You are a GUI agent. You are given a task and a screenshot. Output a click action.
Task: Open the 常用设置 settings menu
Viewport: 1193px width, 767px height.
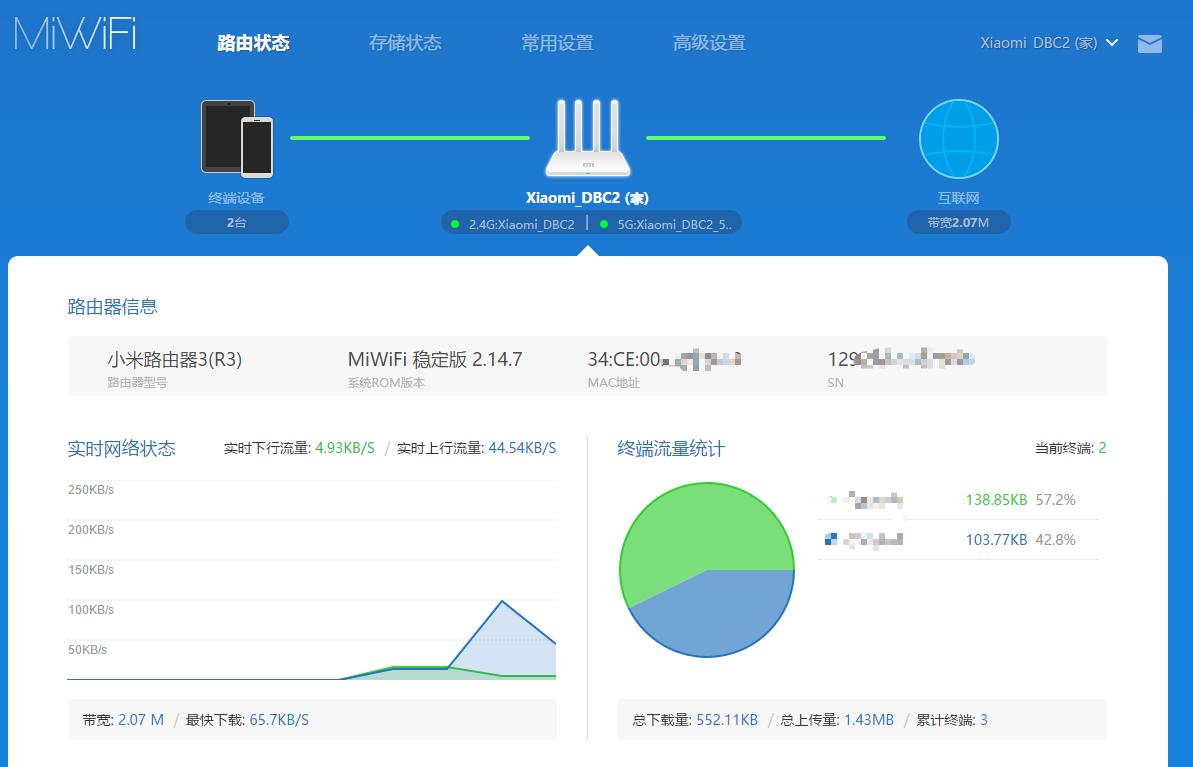coord(556,43)
